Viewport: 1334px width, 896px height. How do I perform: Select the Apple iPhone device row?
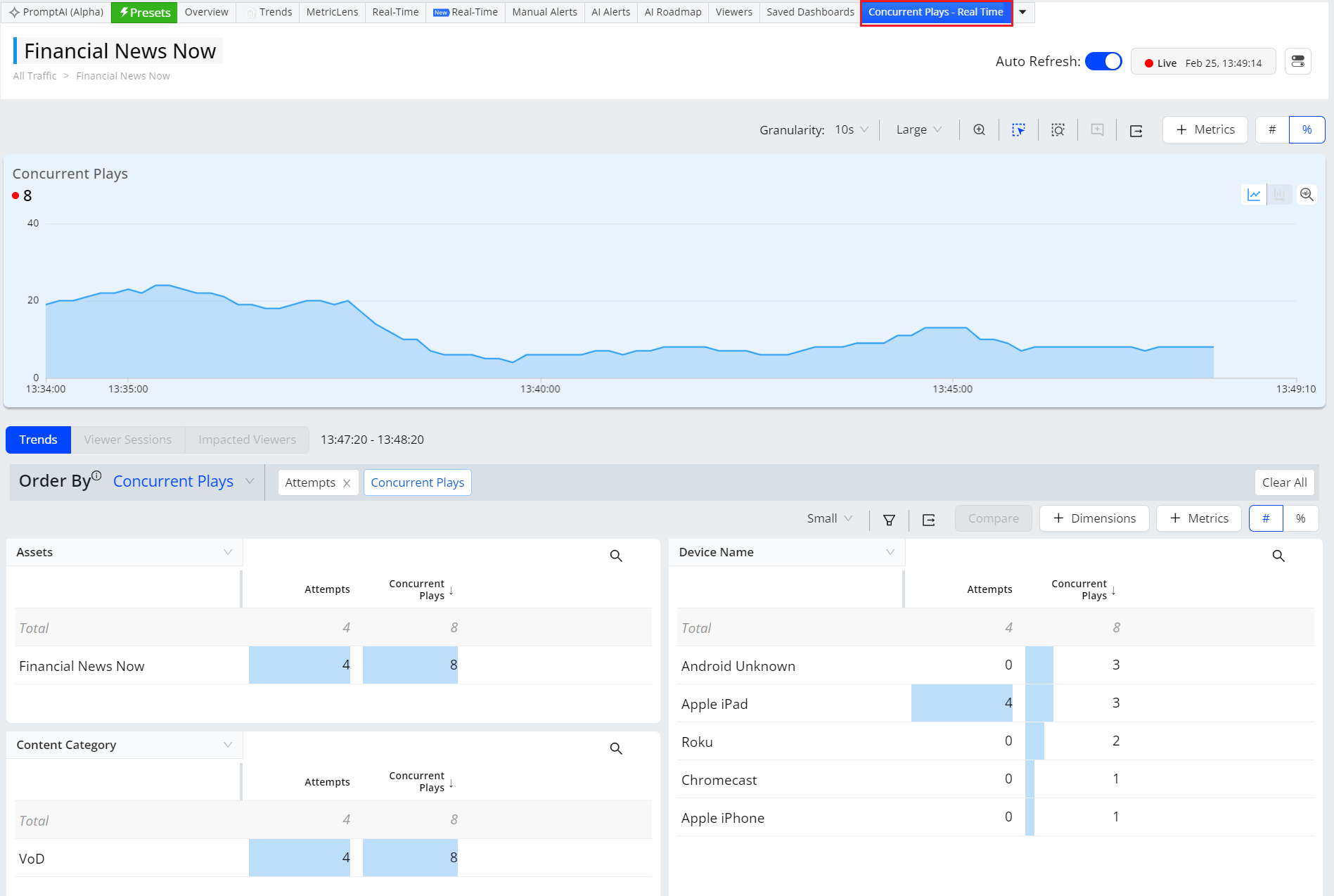point(996,817)
